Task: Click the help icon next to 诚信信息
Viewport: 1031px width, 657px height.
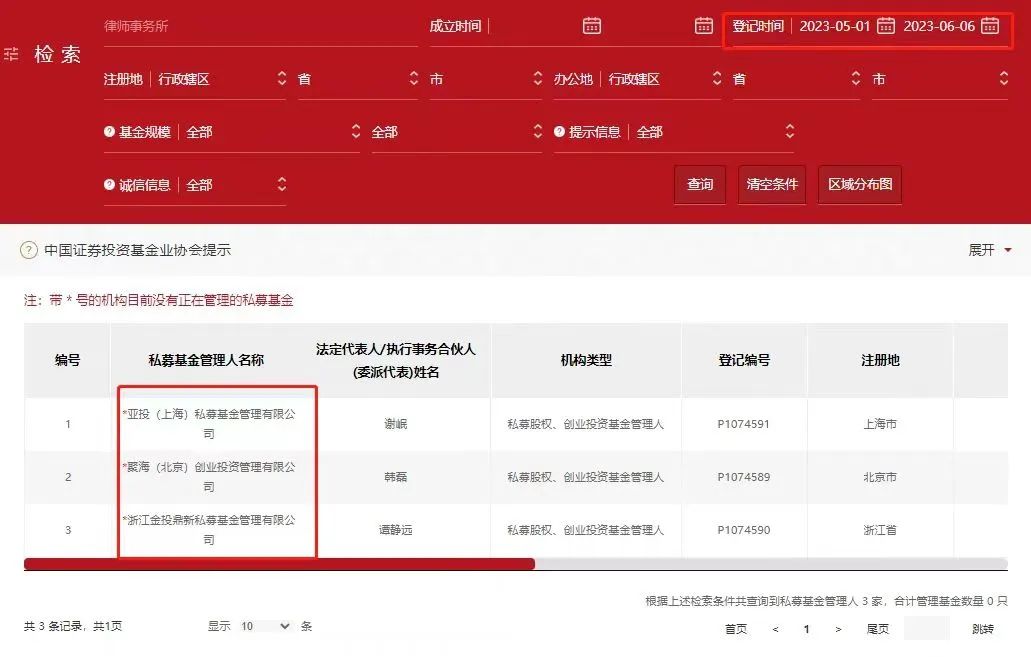Action: pos(110,185)
